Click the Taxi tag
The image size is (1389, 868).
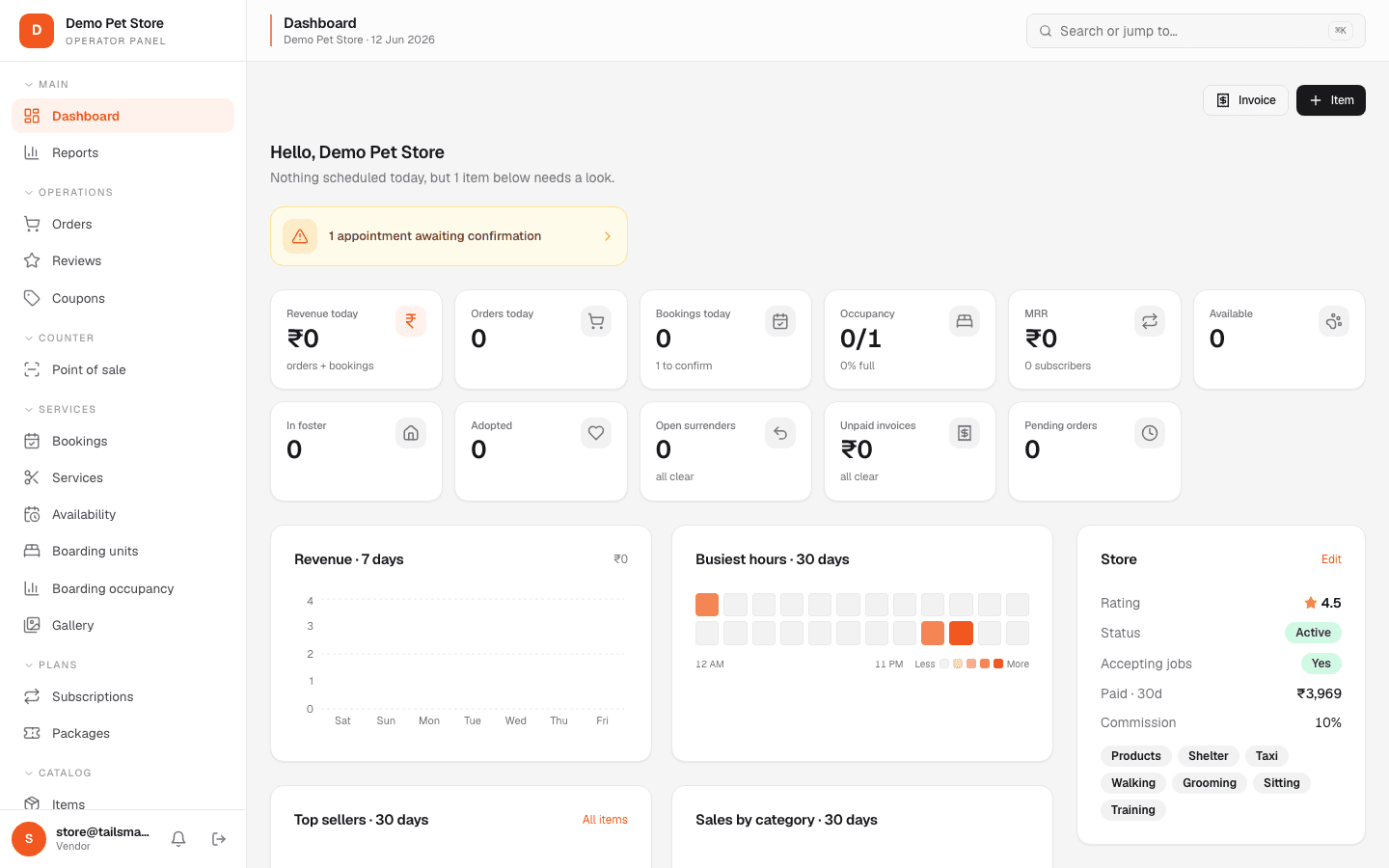[x=1266, y=756]
